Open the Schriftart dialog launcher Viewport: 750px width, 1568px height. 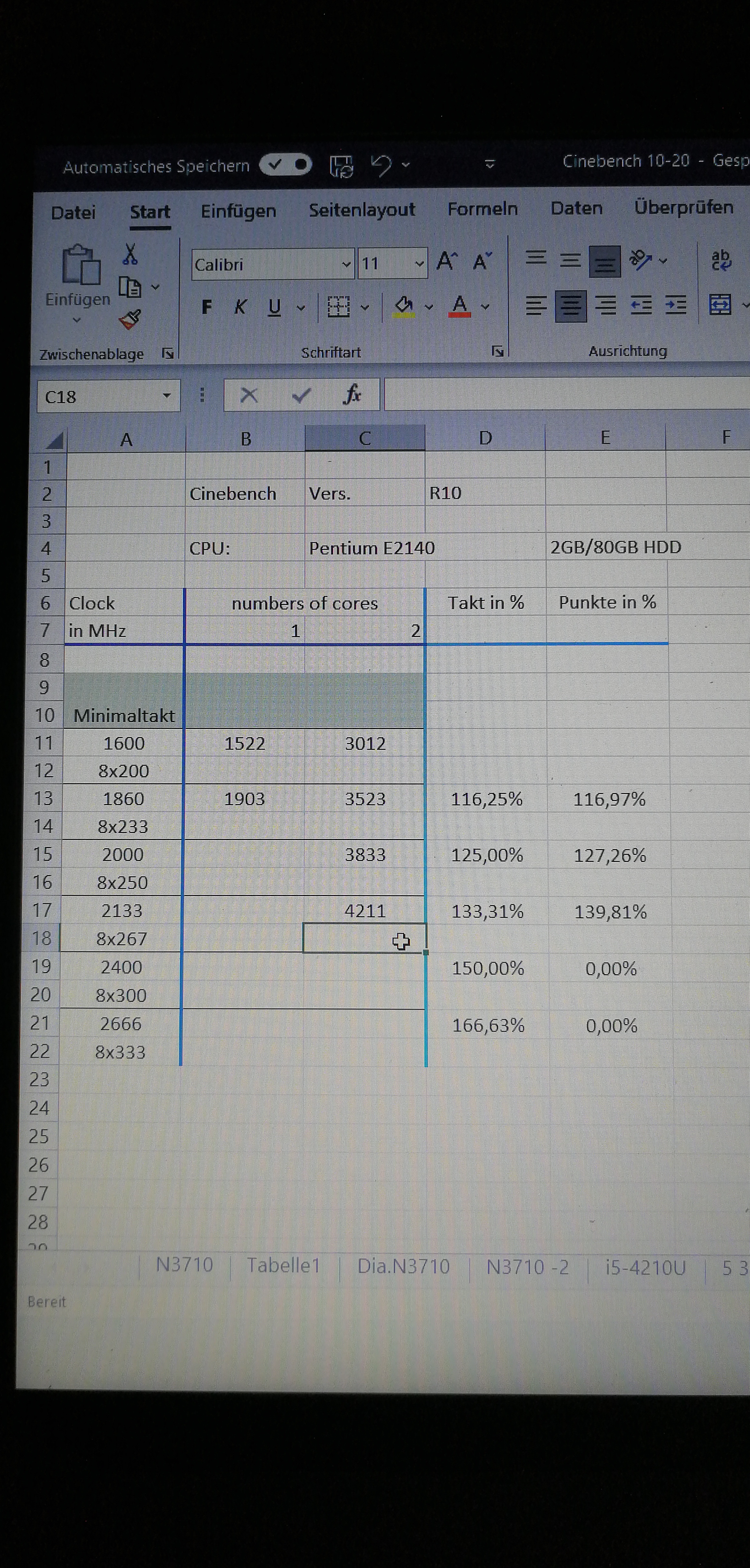tap(497, 351)
